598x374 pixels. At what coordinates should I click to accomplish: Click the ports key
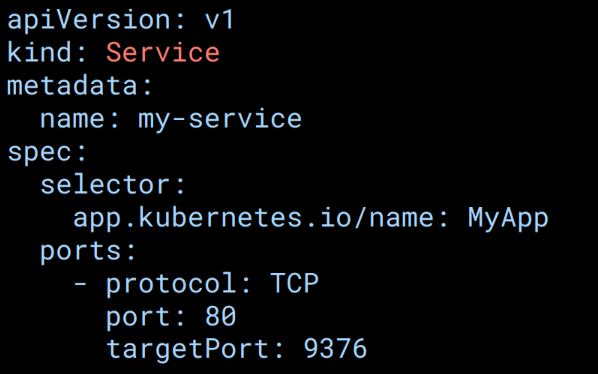[81, 252]
